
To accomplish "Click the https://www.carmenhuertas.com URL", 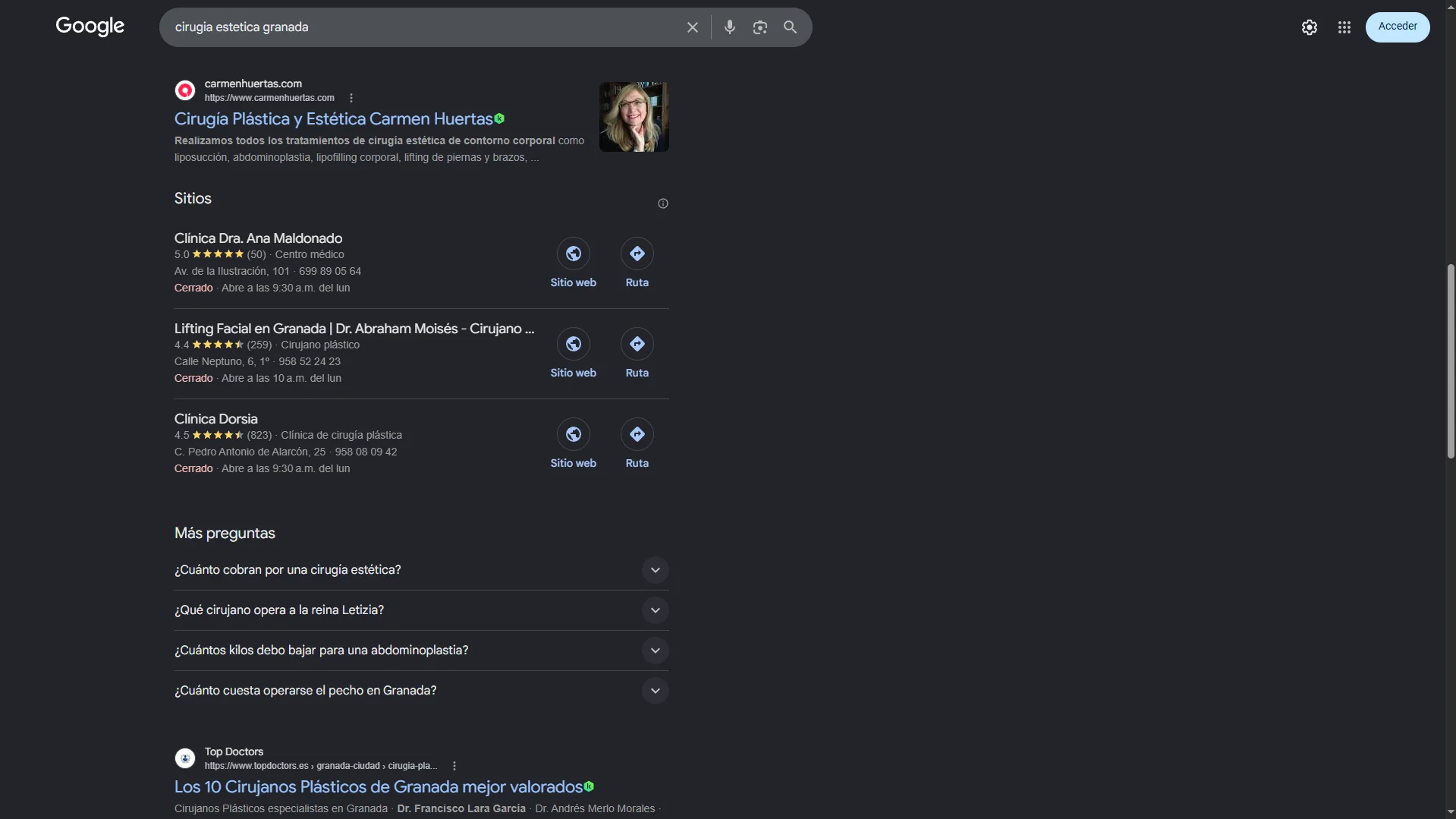I will tap(269, 98).
